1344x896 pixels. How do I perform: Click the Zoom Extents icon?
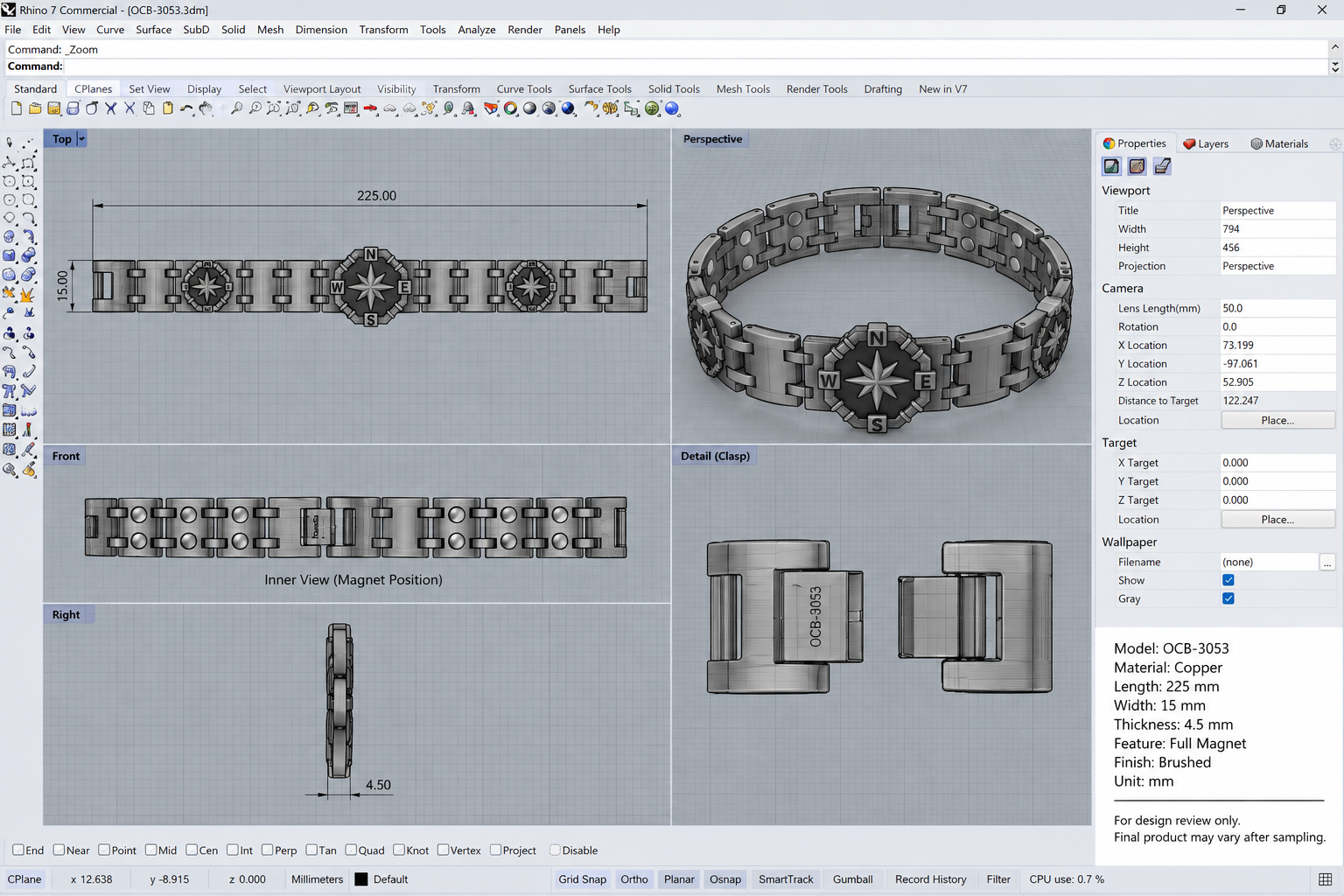[x=274, y=108]
